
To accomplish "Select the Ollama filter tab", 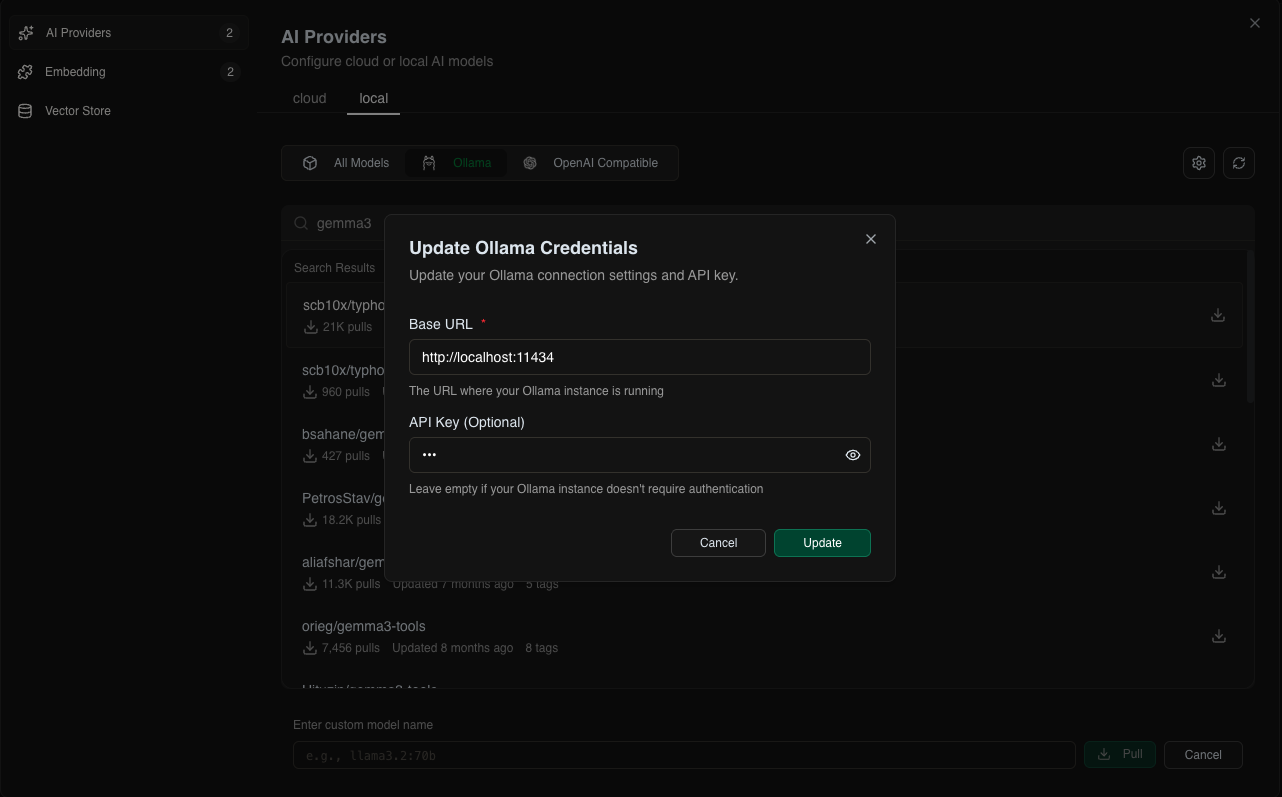I will (456, 163).
